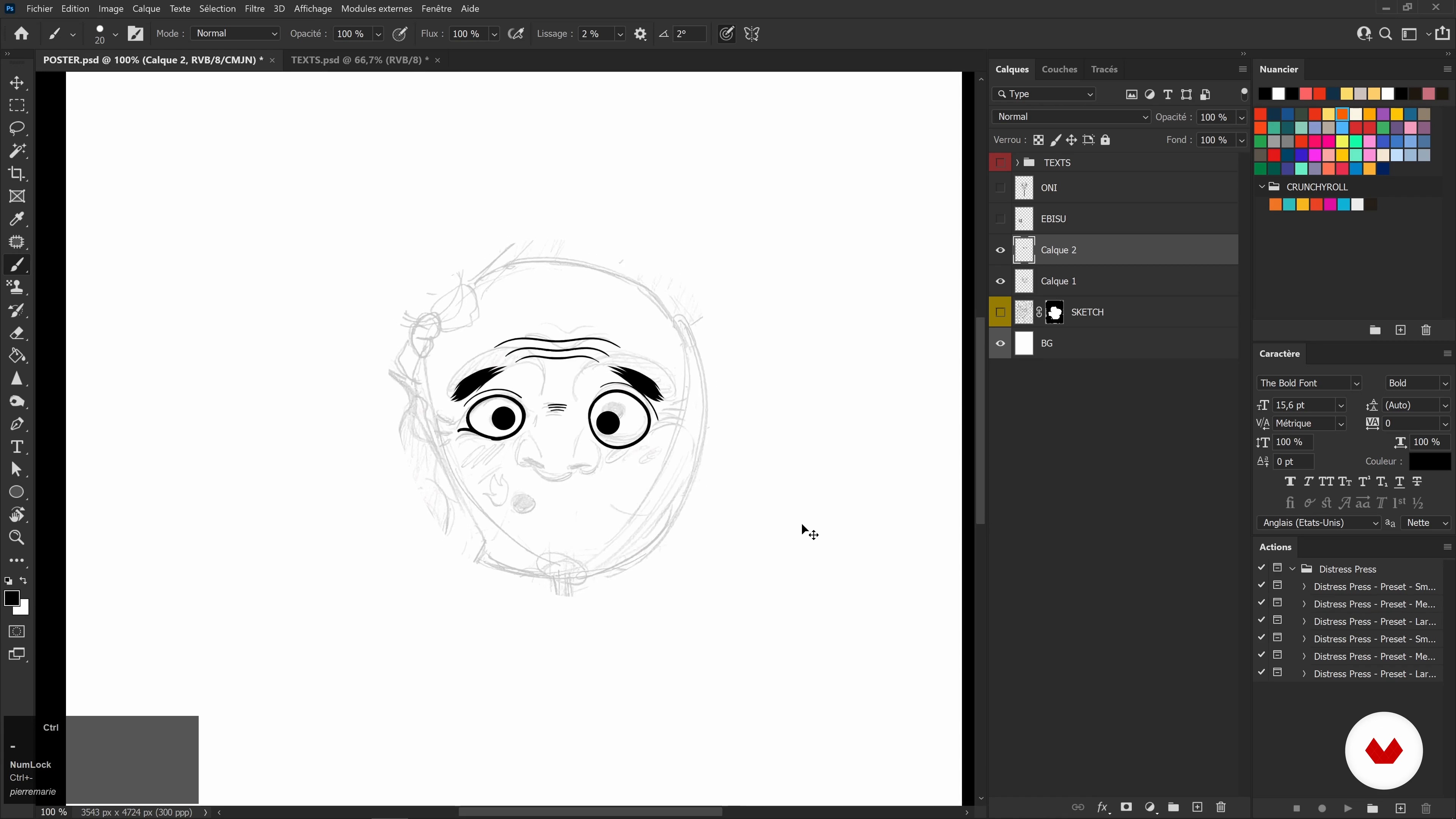Open the brush Mode dropdown
The height and width of the screenshot is (819, 1456).
[235, 33]
